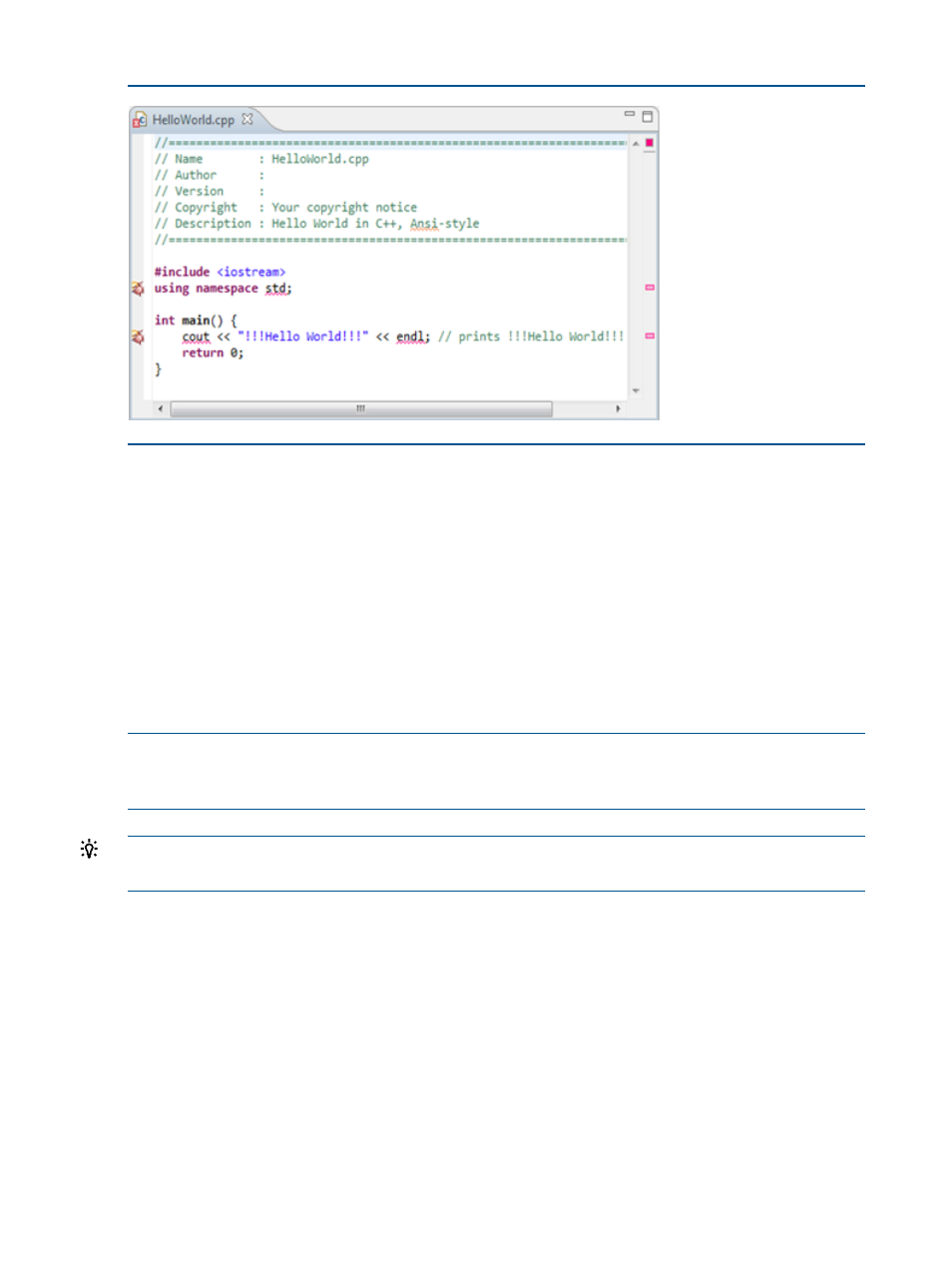This screenshot has width=952, height=1268.
Task: Click vertical scrollbar up arrow
Action: click(636, 144)
